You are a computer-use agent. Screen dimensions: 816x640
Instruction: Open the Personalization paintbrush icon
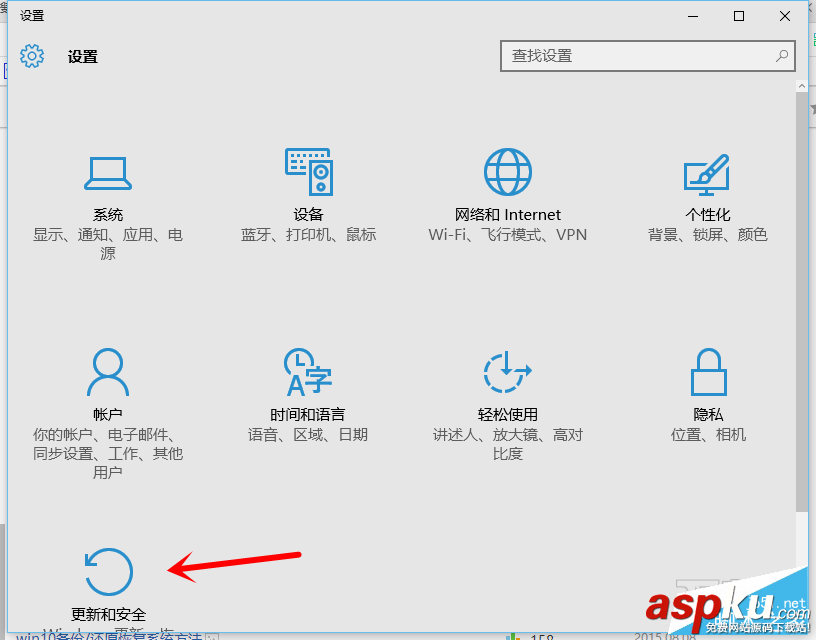[707, 174]
